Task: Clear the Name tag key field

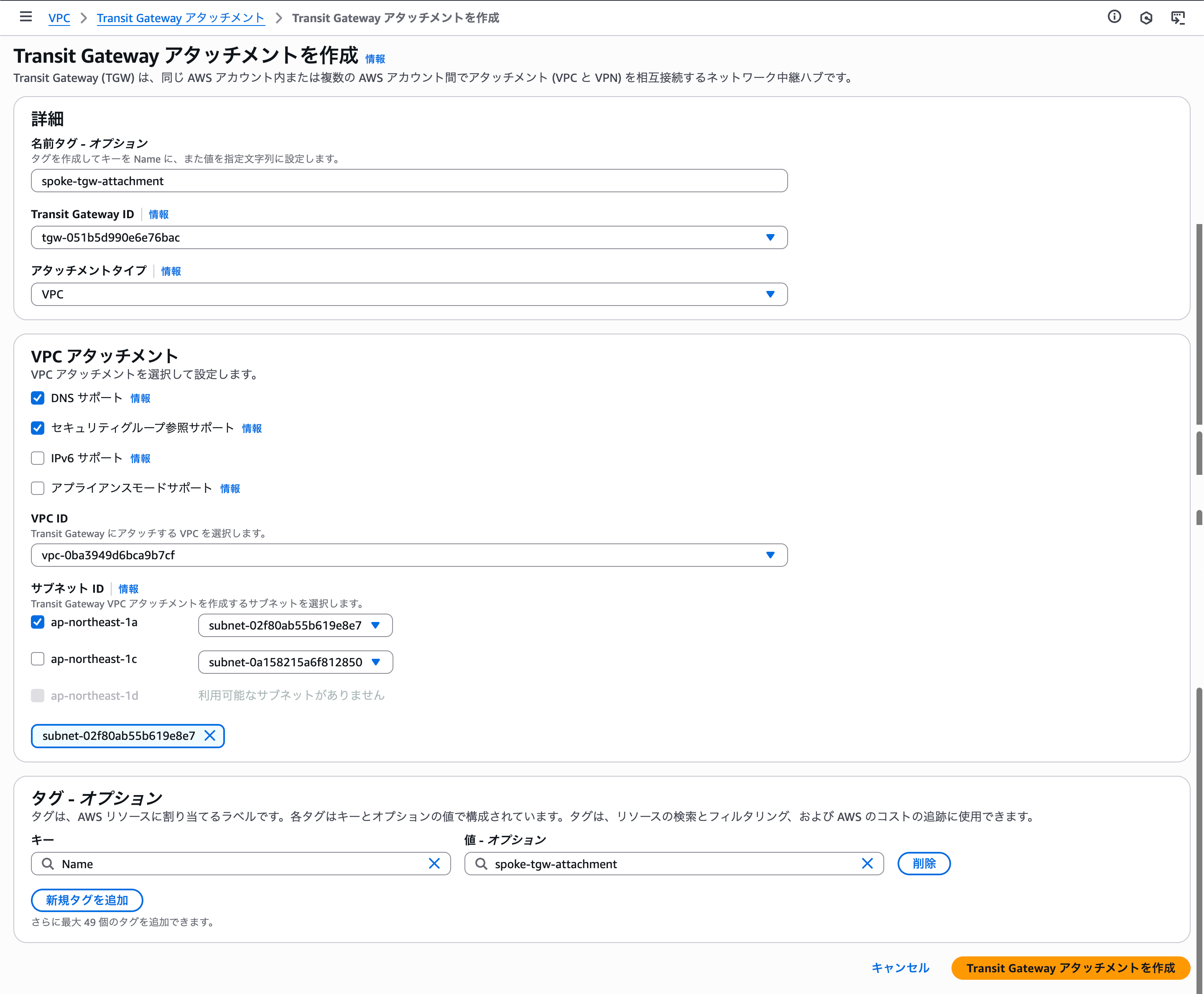Action: pyautogui.click(x=434, y=864)
